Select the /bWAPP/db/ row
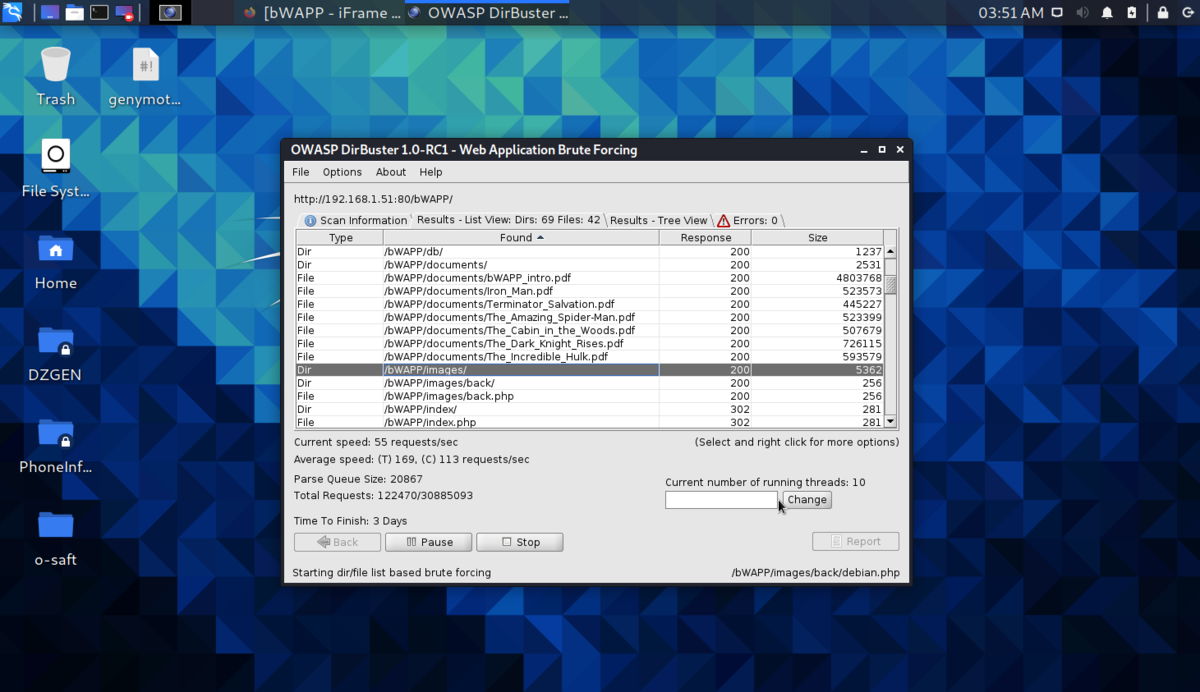 (590, 252)
